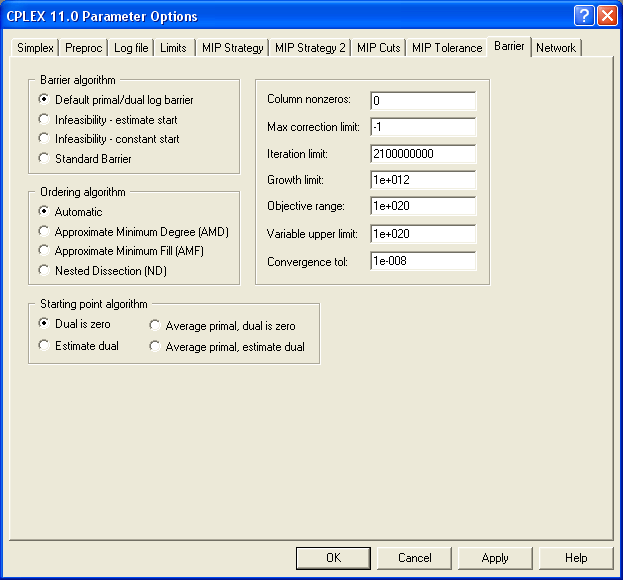This screenshot has width=623, height=580.
Task: Click the 'Objective range:' label
Action: [306, 206]
